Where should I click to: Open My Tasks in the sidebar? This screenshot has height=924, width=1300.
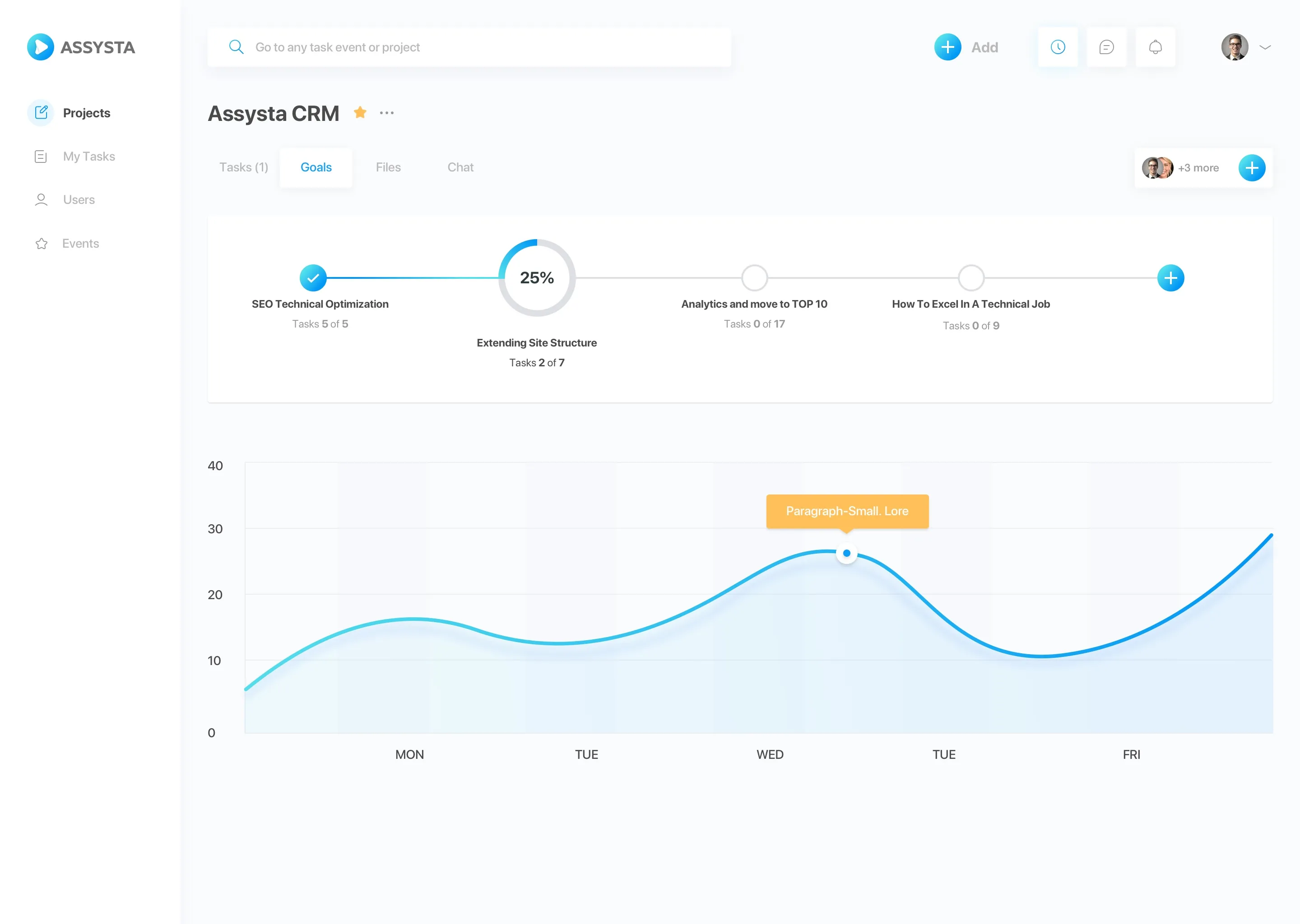click(x=89, y=157)
